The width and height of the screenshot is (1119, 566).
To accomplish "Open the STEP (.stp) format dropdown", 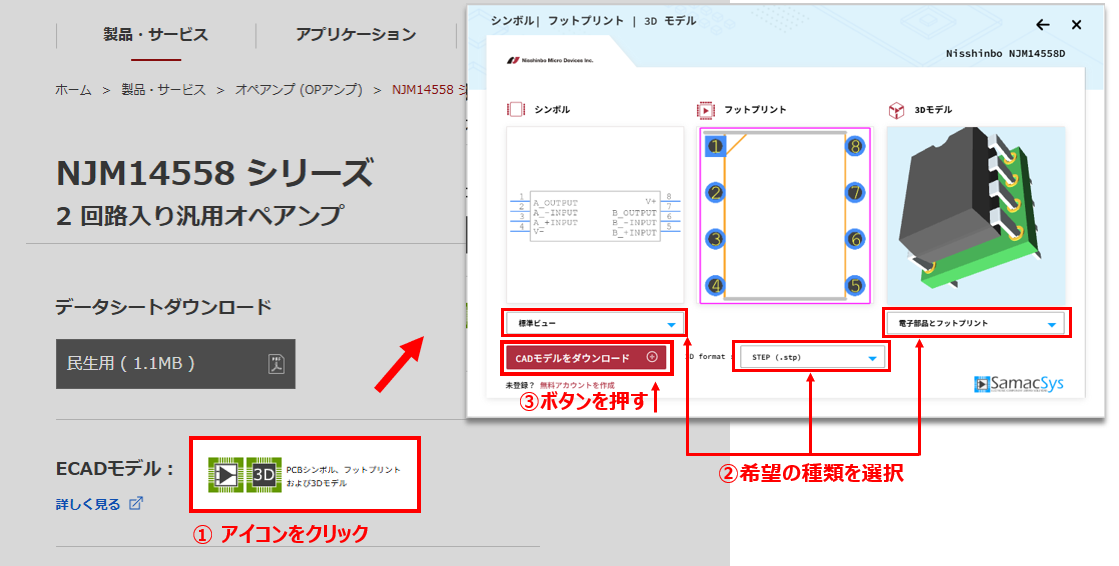I will pyautogui.click(x=811, y=357).
